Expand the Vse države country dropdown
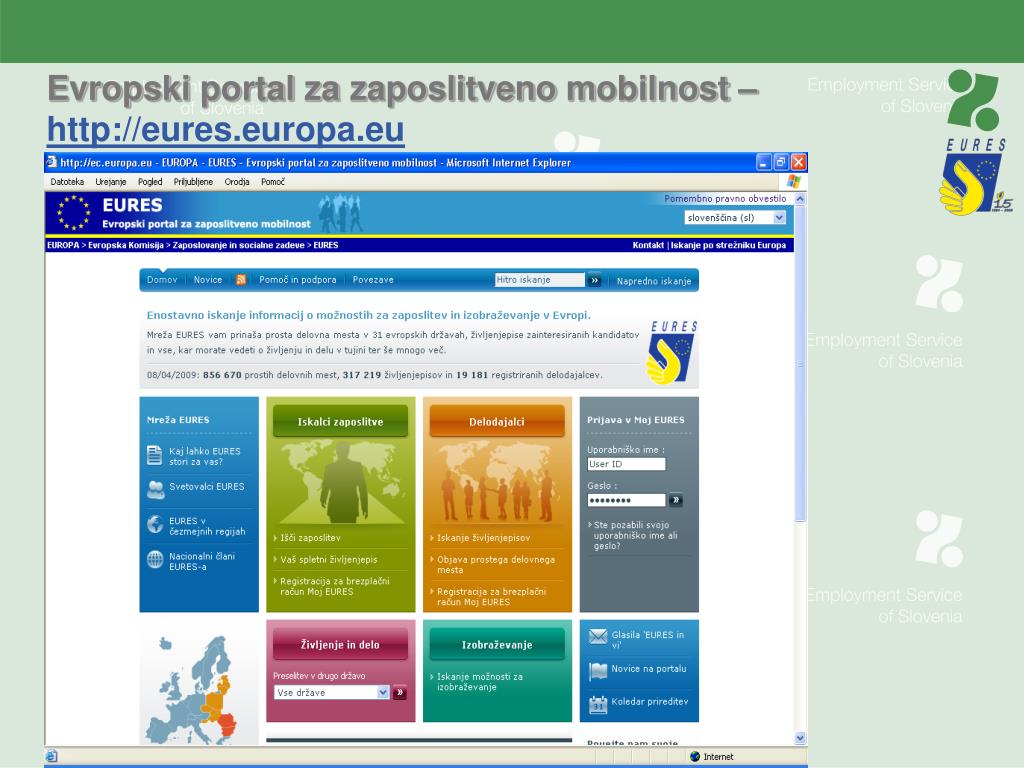Screen dimensions: 1024x768 [332, 692]
